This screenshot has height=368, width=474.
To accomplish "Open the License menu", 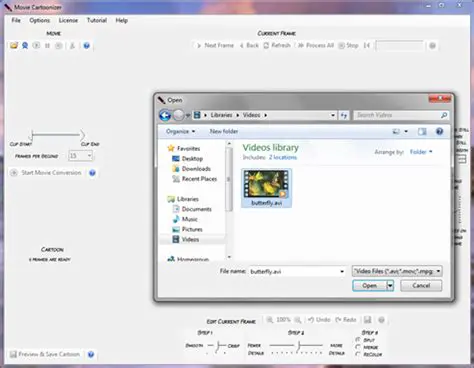I will [68, 20].
